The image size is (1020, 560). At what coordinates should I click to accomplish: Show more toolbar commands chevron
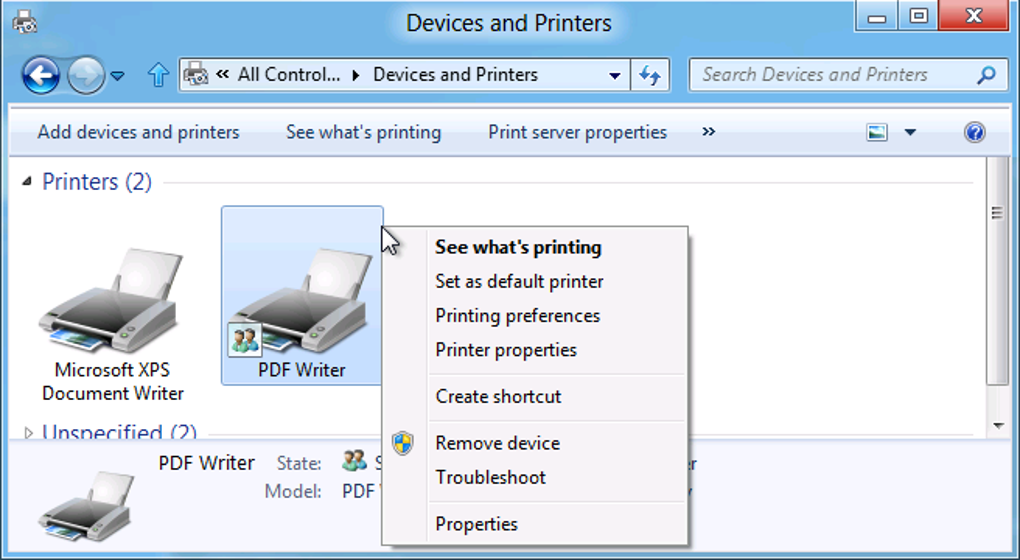(x=708, y=131)
